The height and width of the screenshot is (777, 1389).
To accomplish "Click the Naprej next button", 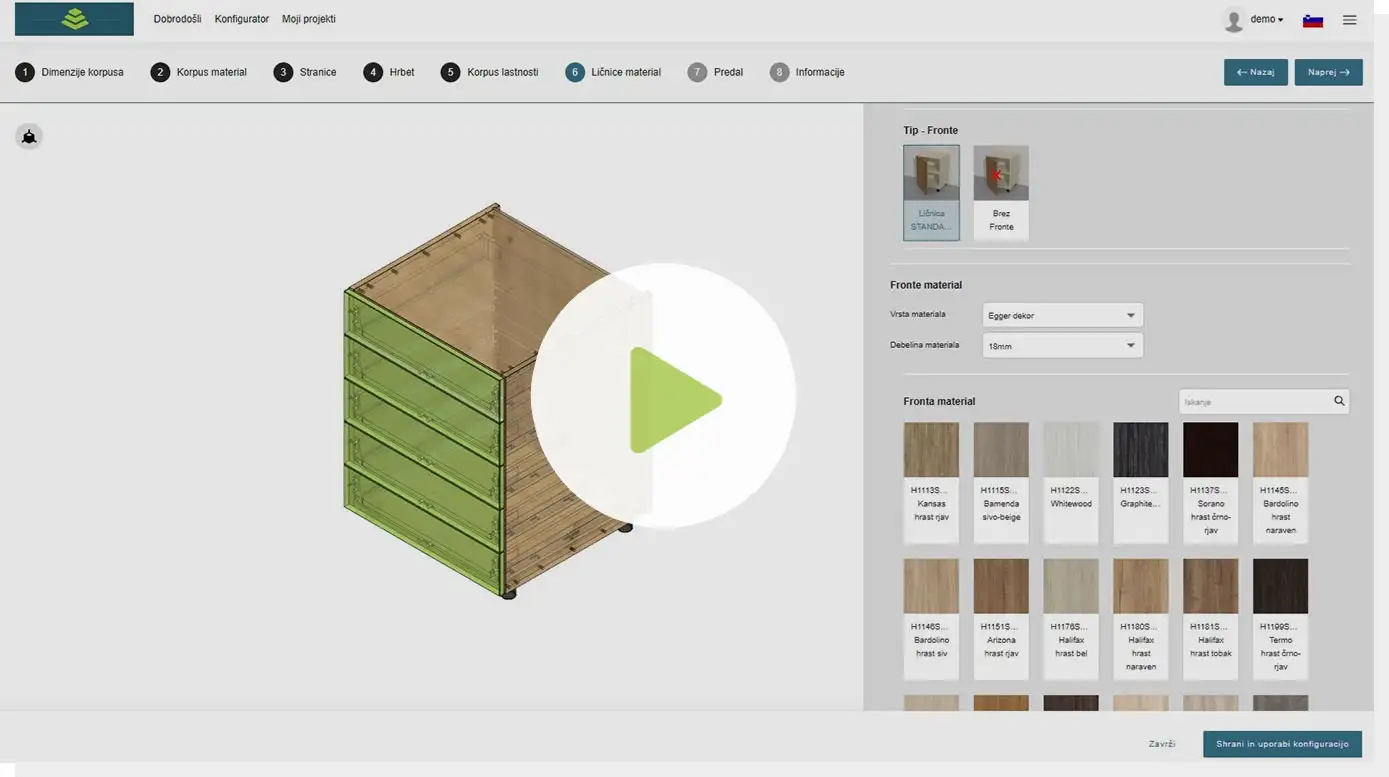I will [x=1328, y=72].
